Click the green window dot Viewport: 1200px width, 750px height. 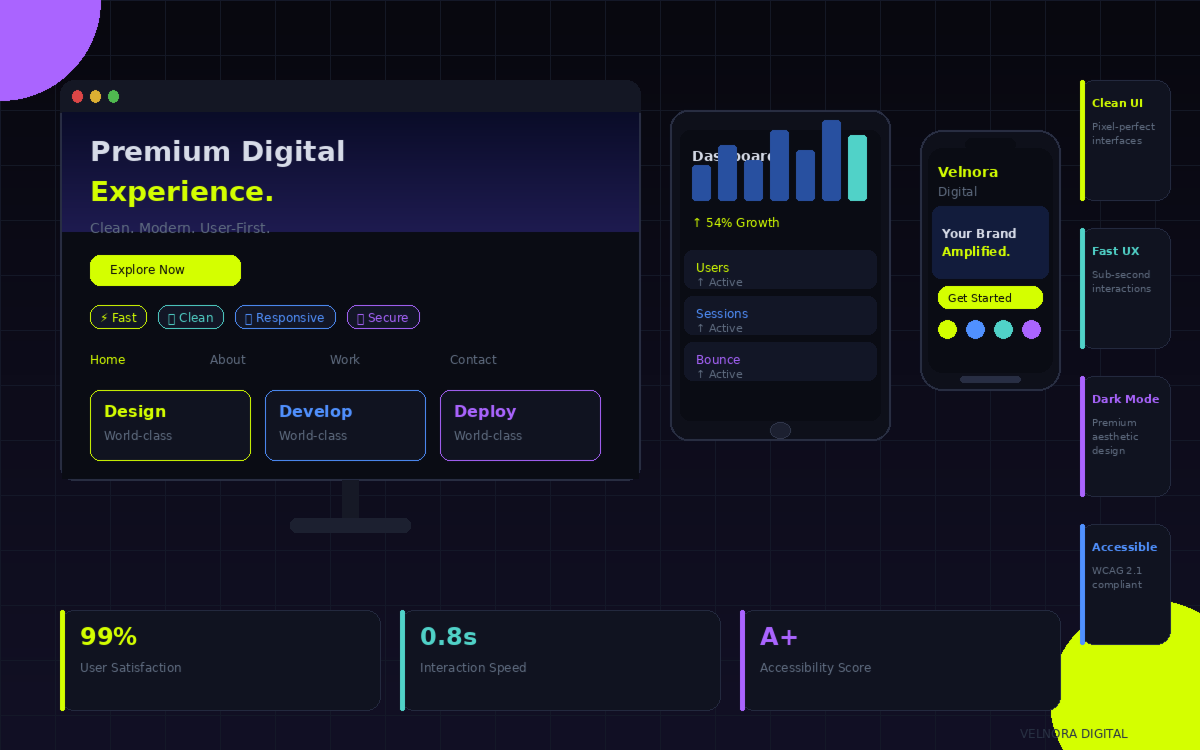pos(114,96)
